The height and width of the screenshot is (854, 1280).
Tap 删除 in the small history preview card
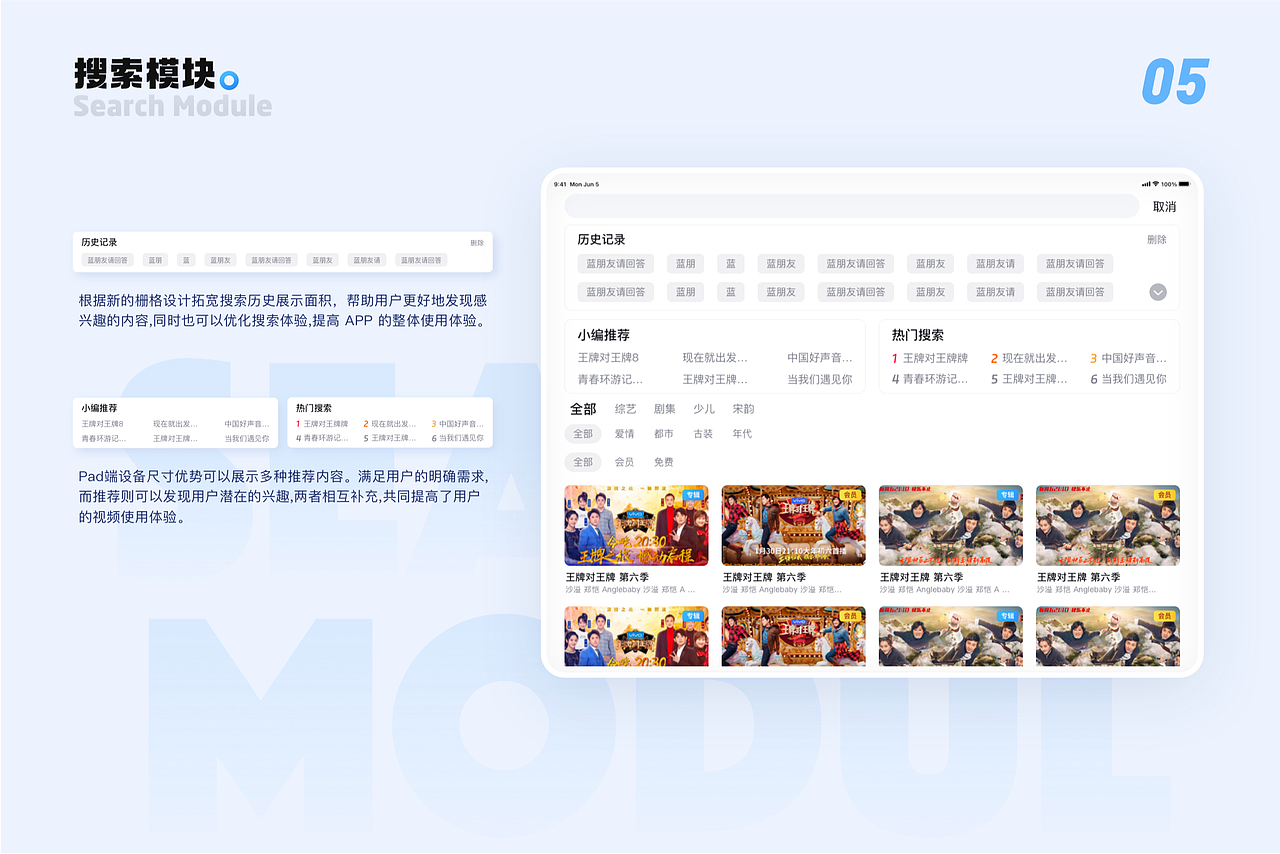click(477, 243)
